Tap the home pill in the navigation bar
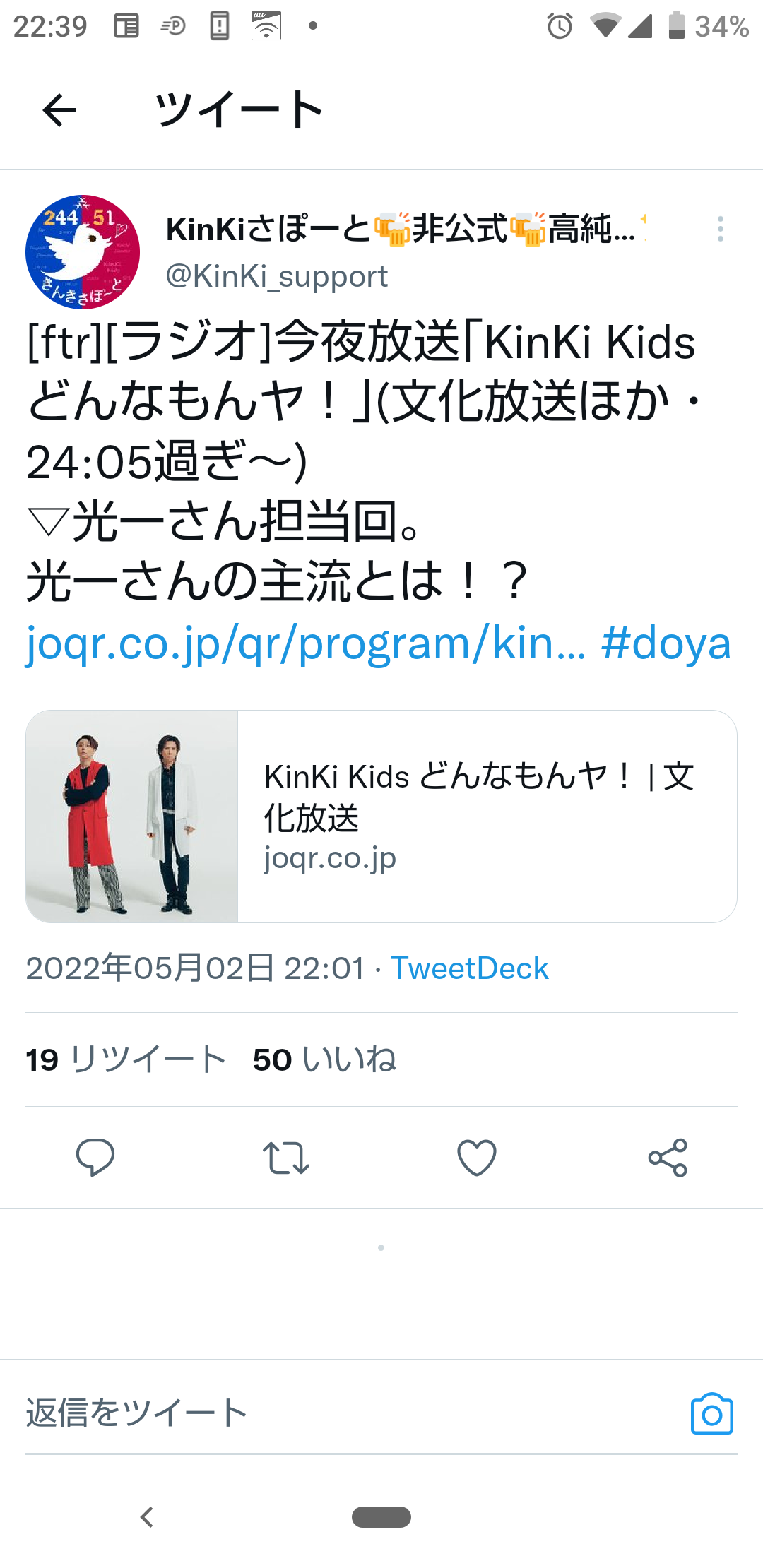 click(x=381, y=1516)
